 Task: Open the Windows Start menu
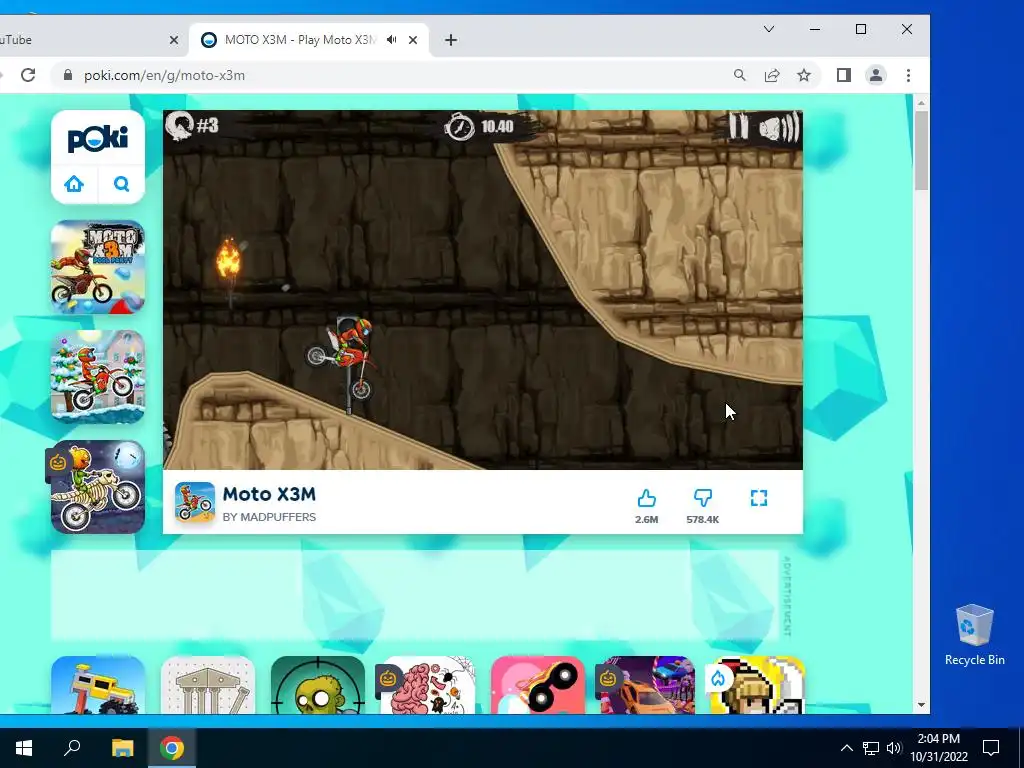click(24, 748)
